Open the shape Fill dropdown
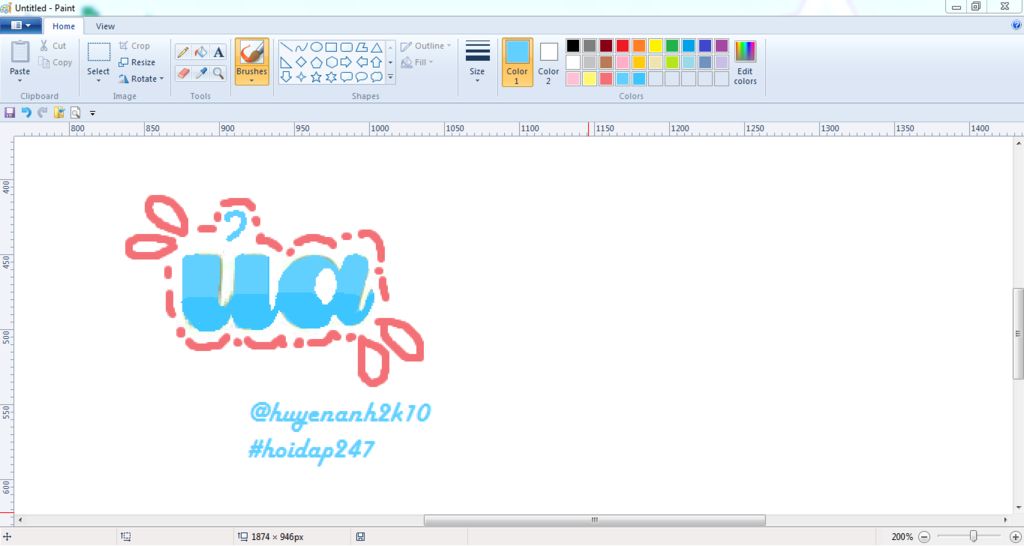The height and width of the screenshot is (546, 1024). [418, 62]
